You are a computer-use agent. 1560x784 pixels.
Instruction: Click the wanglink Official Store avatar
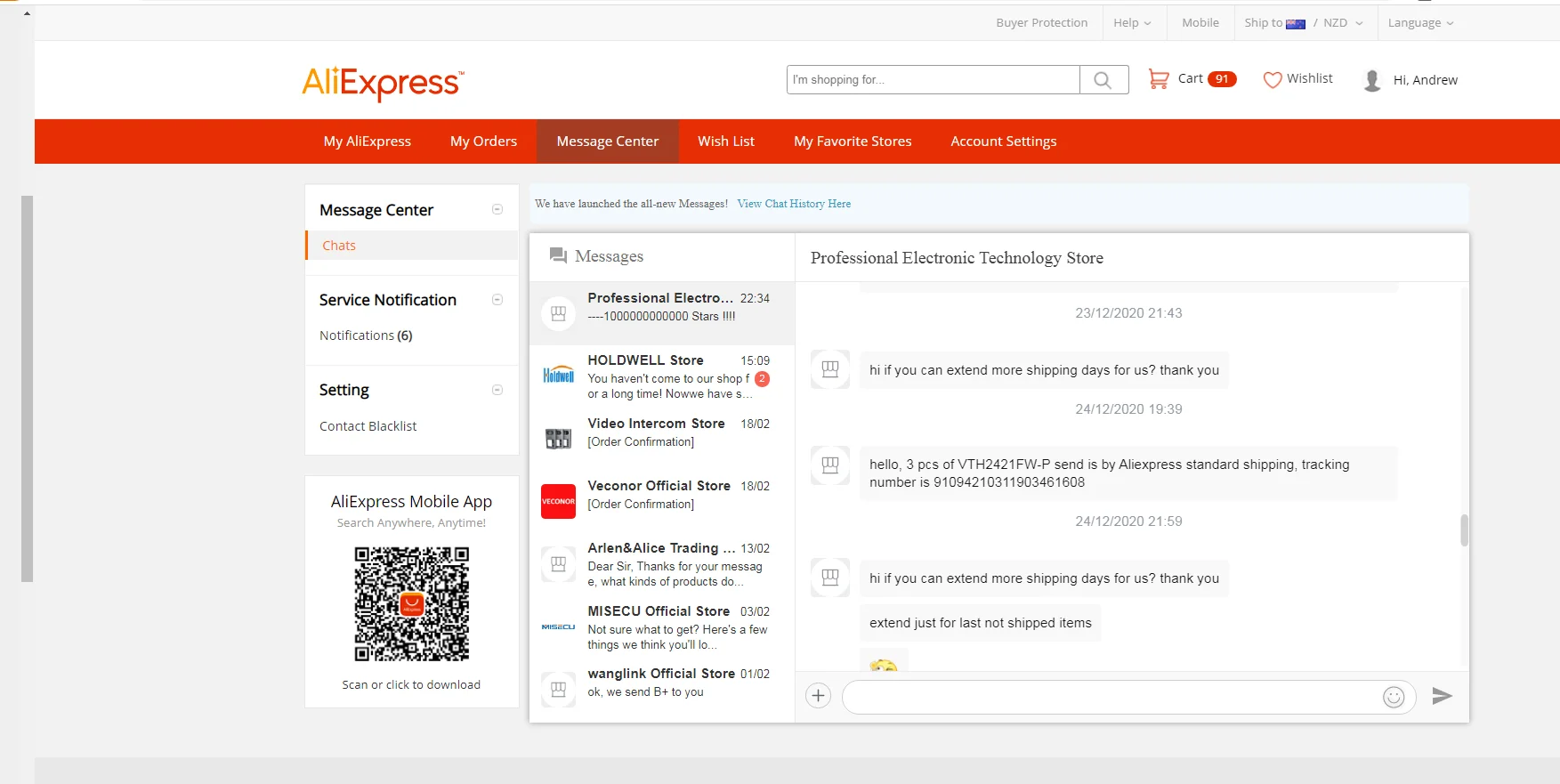[x=559, y=689]
